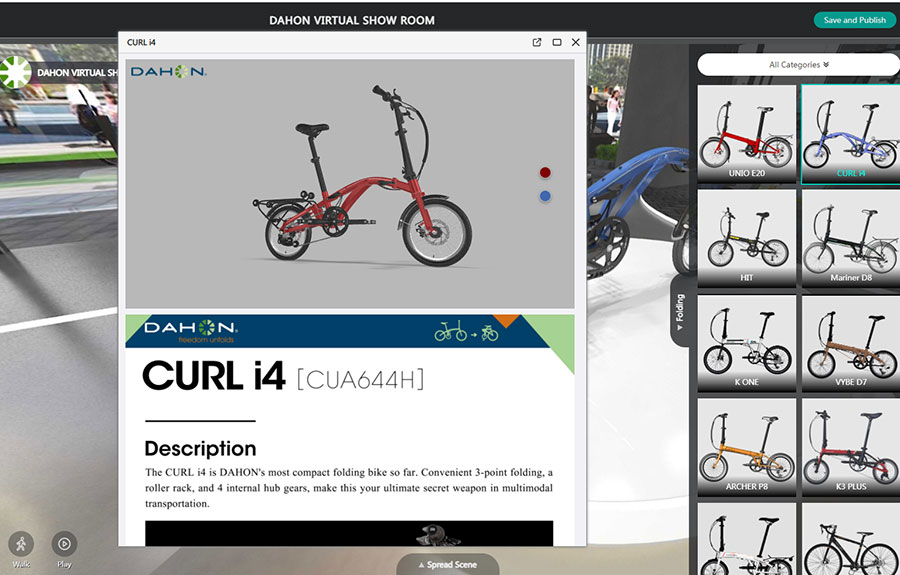Screen dimensions: 900x575
Task: Expand the Spread Scene panel
Action: pos(447,565)
